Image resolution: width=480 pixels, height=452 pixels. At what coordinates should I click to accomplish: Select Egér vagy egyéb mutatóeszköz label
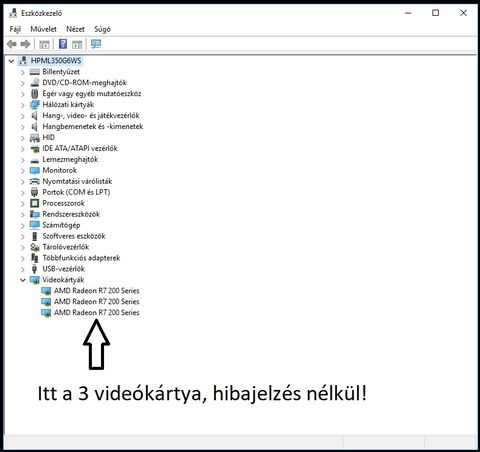click(92, 94)
